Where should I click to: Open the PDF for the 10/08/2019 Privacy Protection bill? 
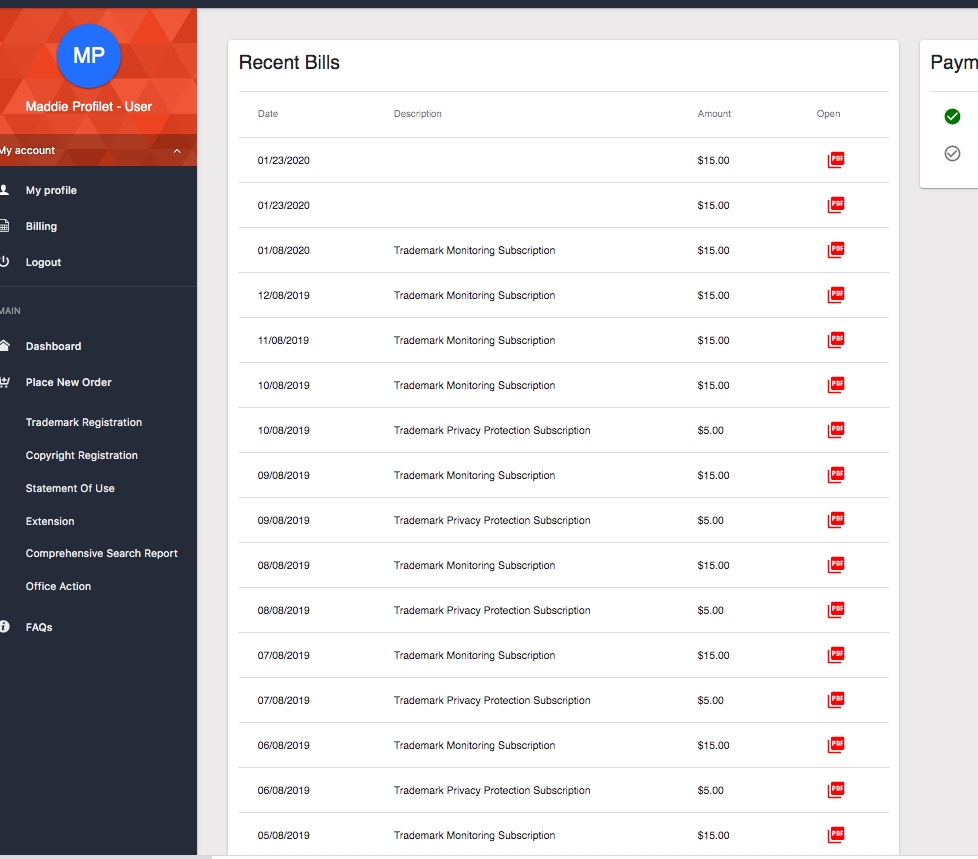(x=836, y=429)
